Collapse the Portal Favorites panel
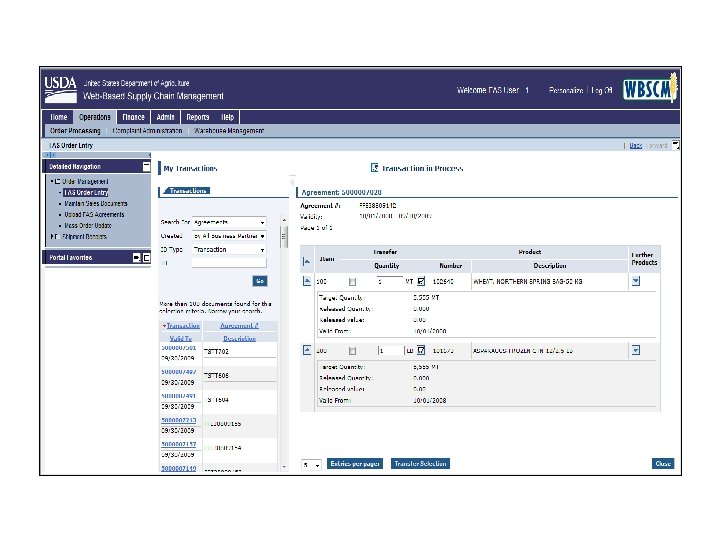This screenshot has width=720, height=540. (146, 258)
